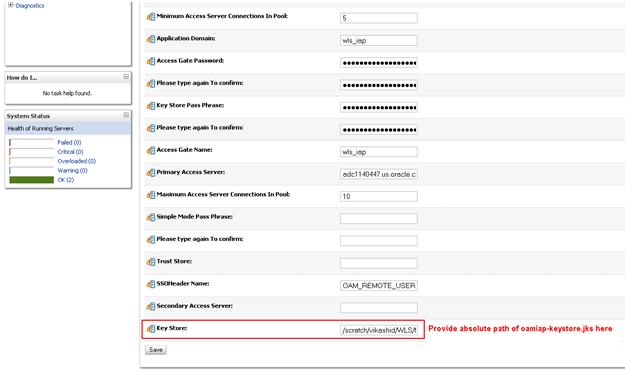The image size is (625, 370).
Task: Click the Health of Running Servers header
Action: coord(68,128)
